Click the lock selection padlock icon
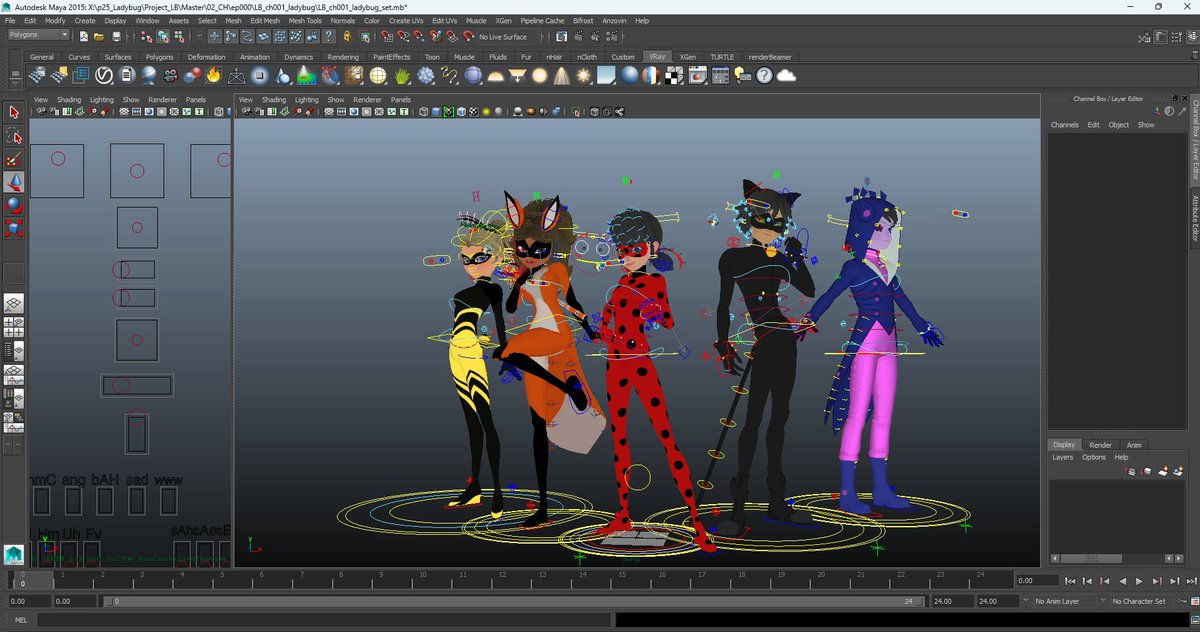The width and height of the screenshot is (1200, 632). point(347,35)
